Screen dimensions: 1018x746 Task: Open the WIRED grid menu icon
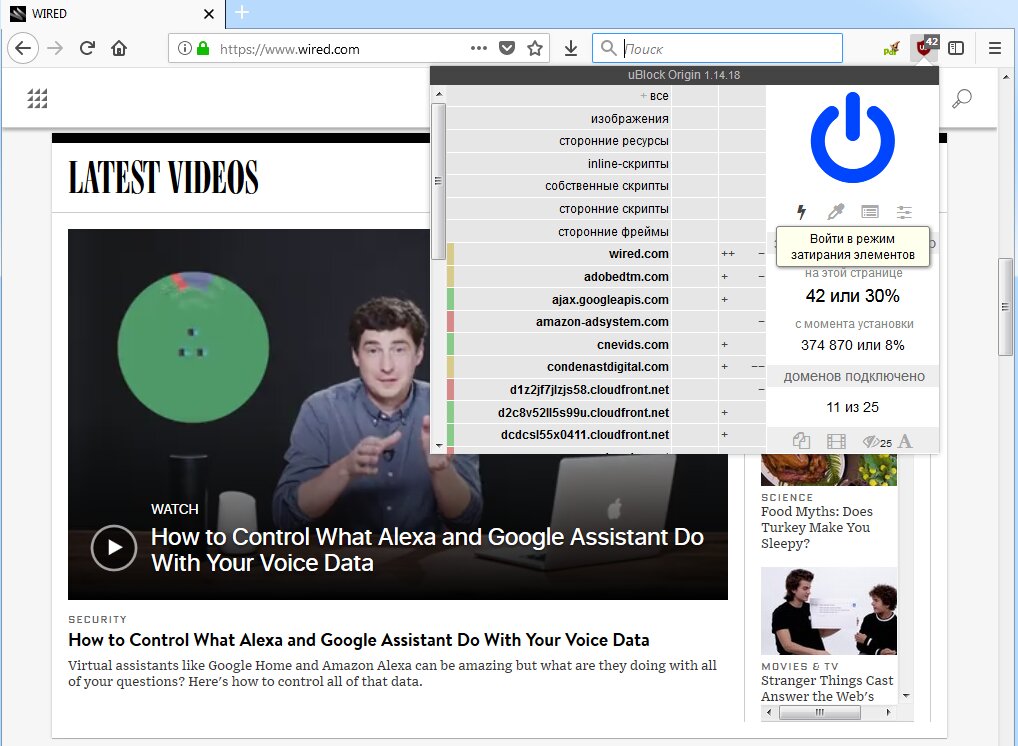(37, 98)
